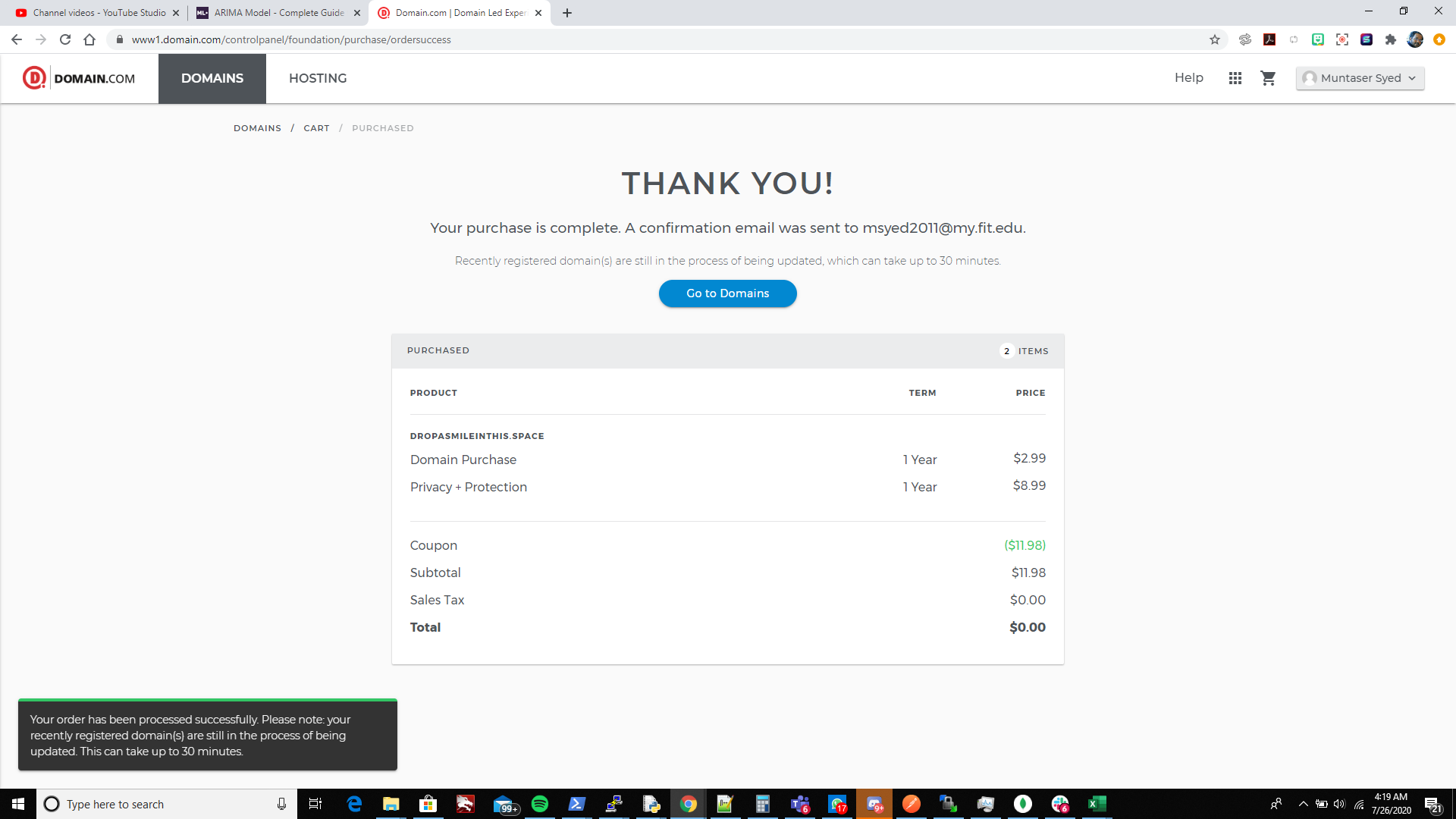Reload the page

point(65,39)
